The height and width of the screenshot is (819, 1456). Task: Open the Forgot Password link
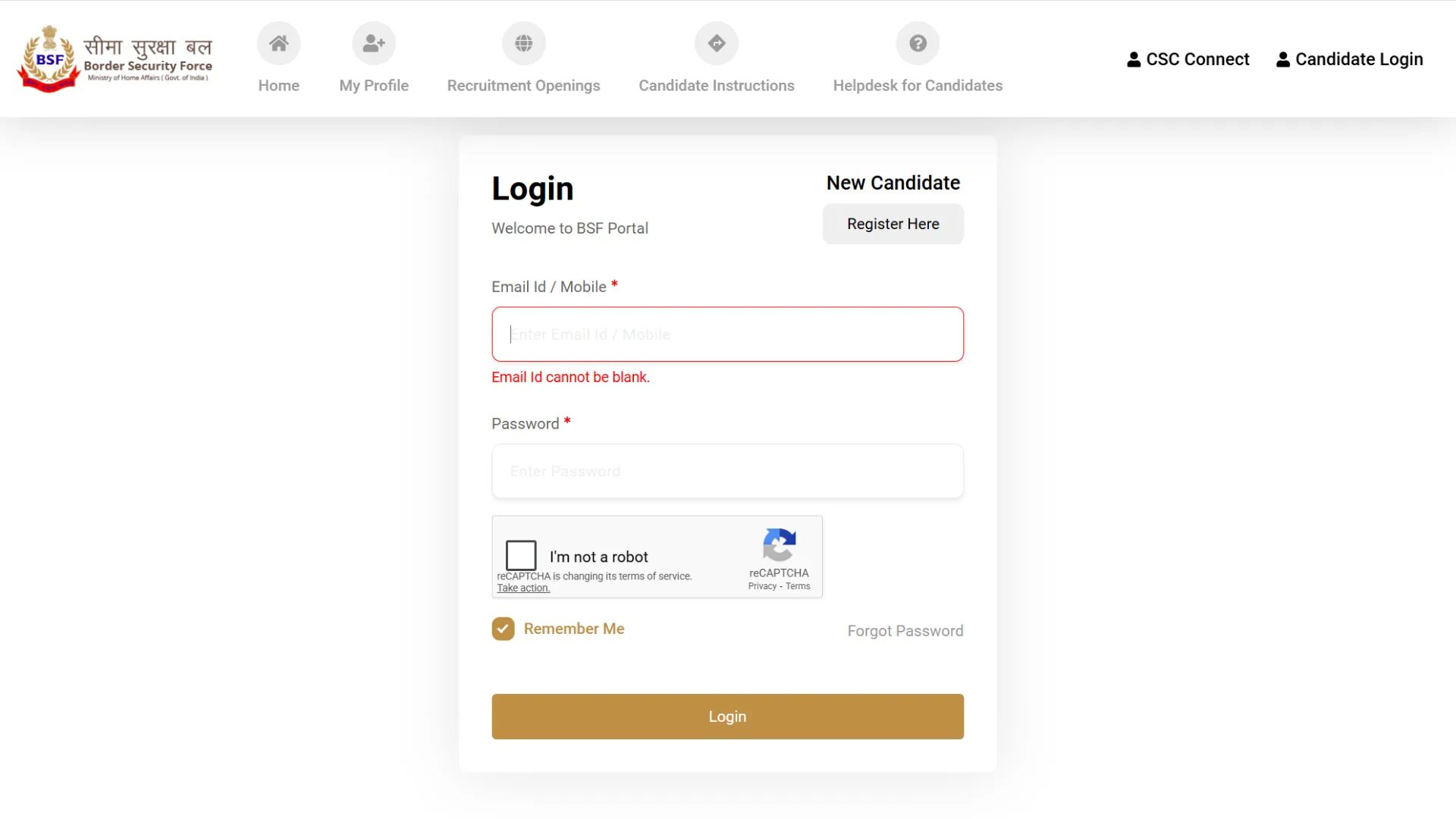[905, 631]
